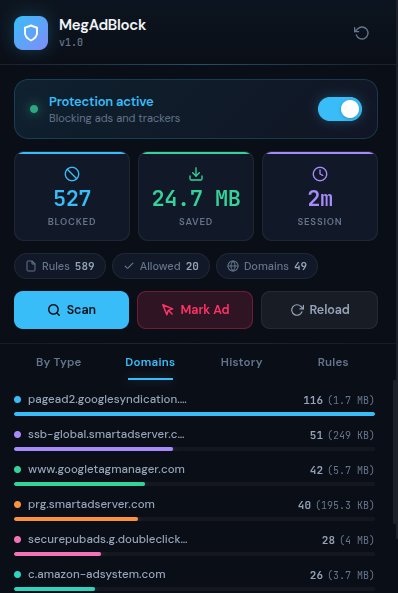This screenshot has width=398, height=593.
Task: Click the document icon in Rules chip
Action: pyautogui.click(x=31, y=266)
